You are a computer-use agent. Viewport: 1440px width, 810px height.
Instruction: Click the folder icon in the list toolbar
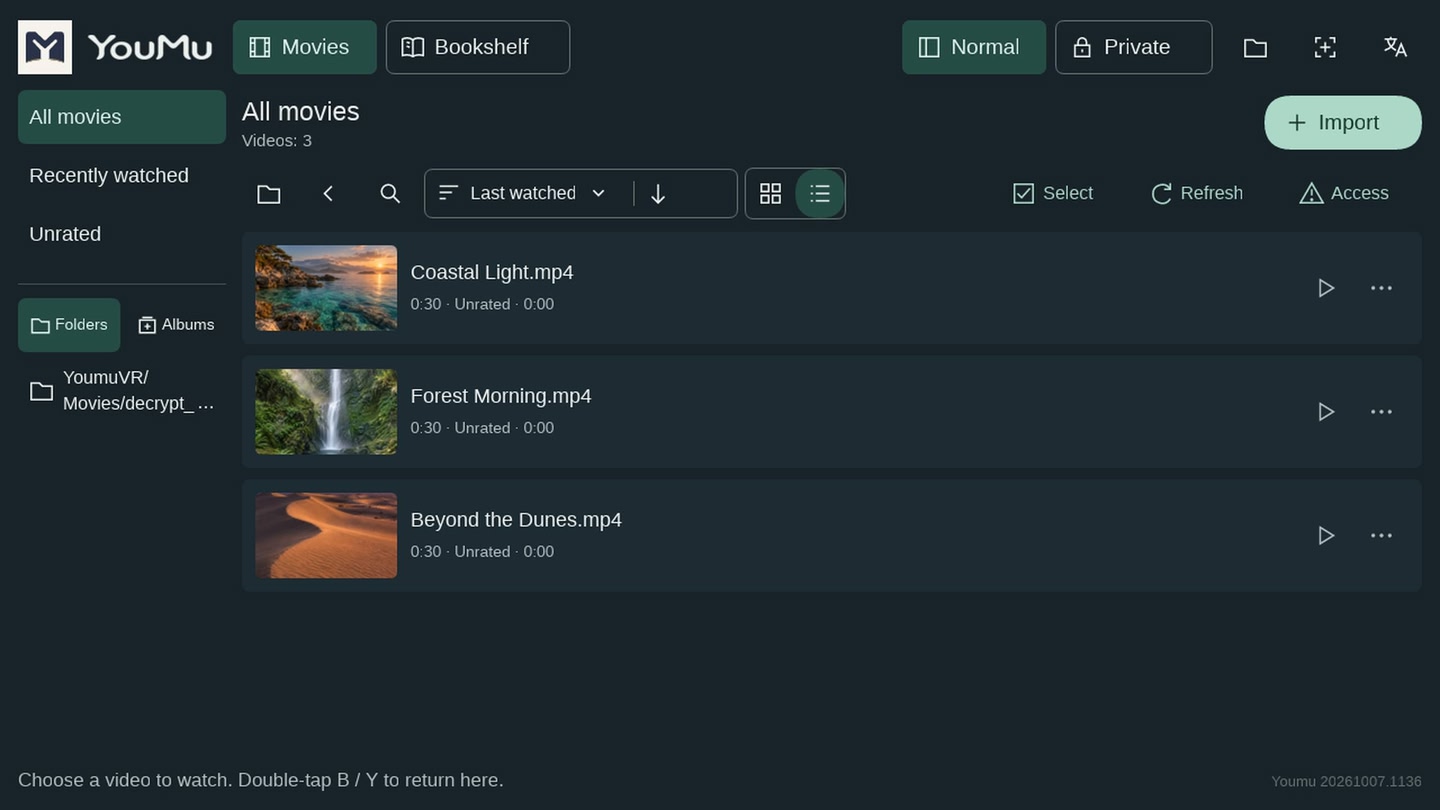(269, 193)
